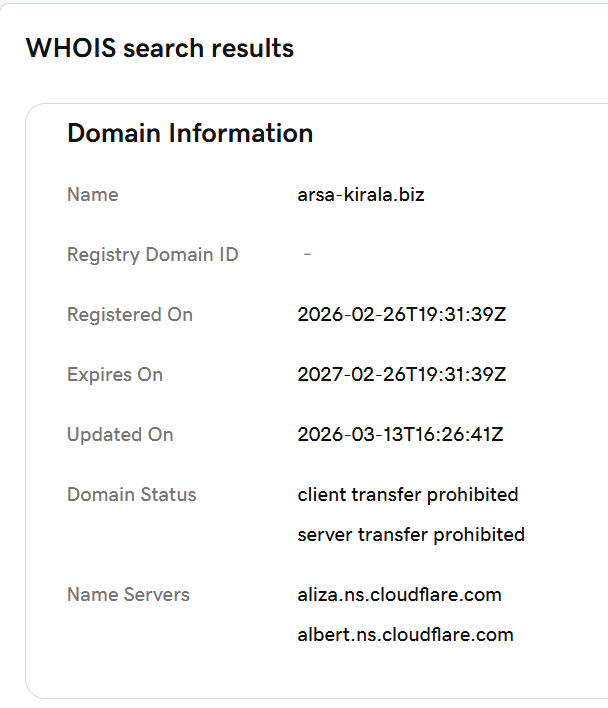Click the client transfer prohibited status
The width and height of the screenshot is (608, 708).
point(407,495)
